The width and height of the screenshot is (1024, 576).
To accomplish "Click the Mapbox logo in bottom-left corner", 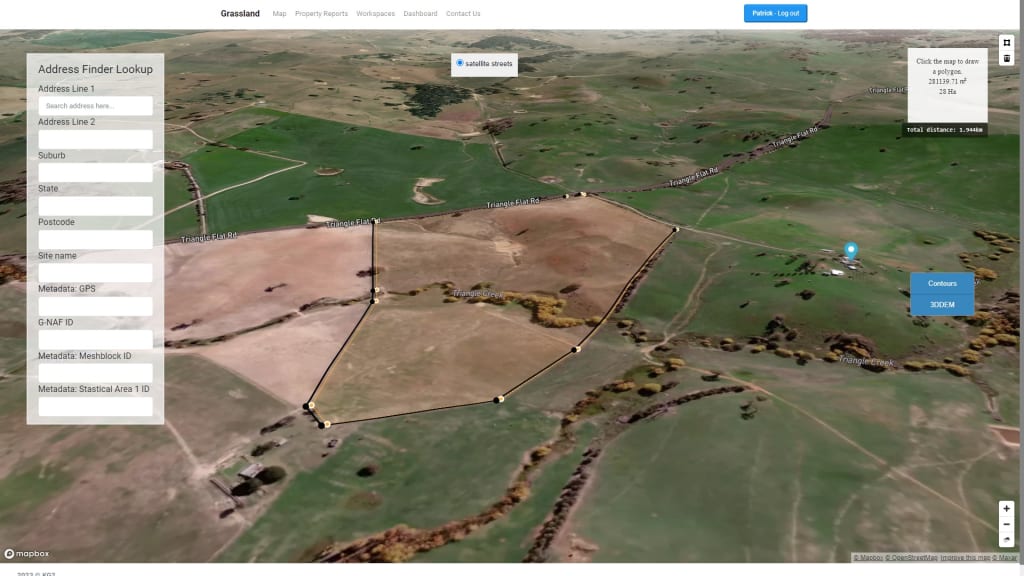I will 27,552.
